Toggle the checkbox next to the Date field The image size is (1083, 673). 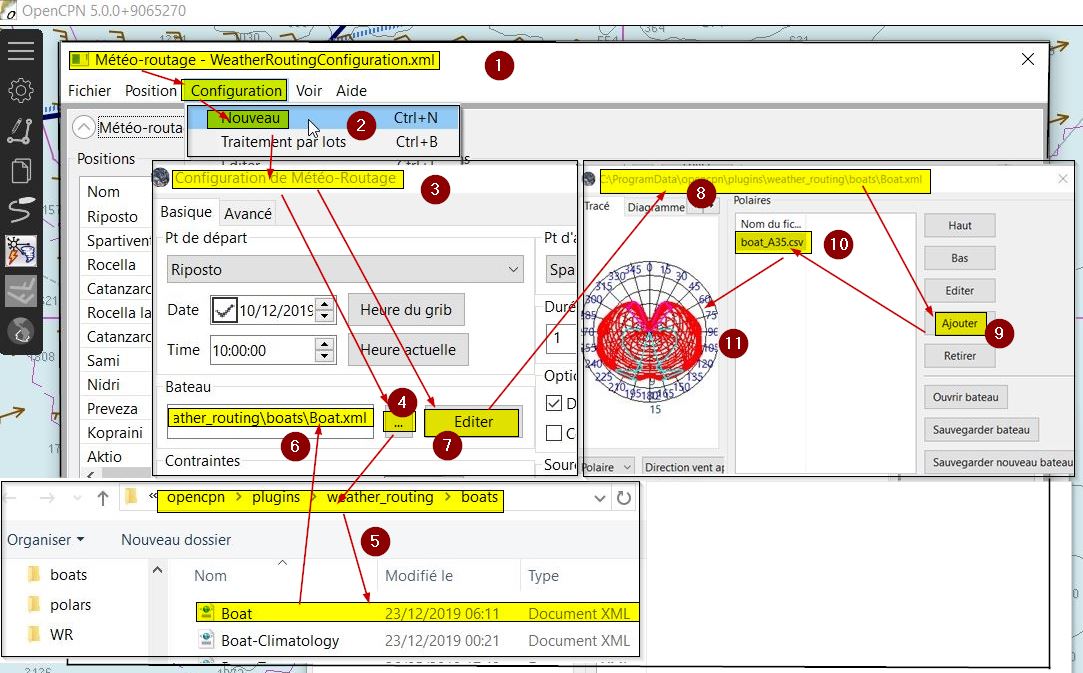(x=225, y=311)
